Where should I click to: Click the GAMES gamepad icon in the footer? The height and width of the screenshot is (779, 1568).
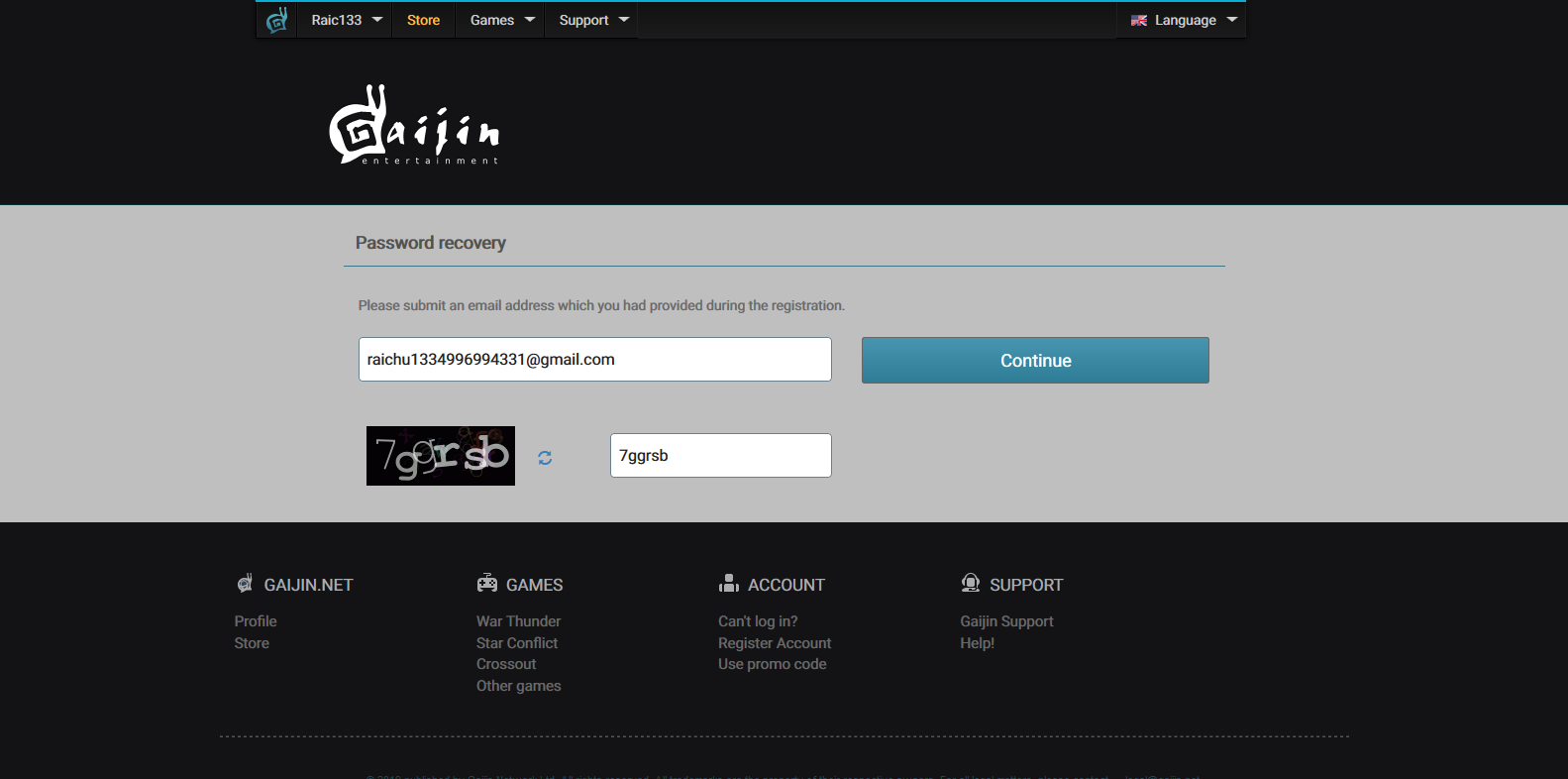tap(486, 583)
